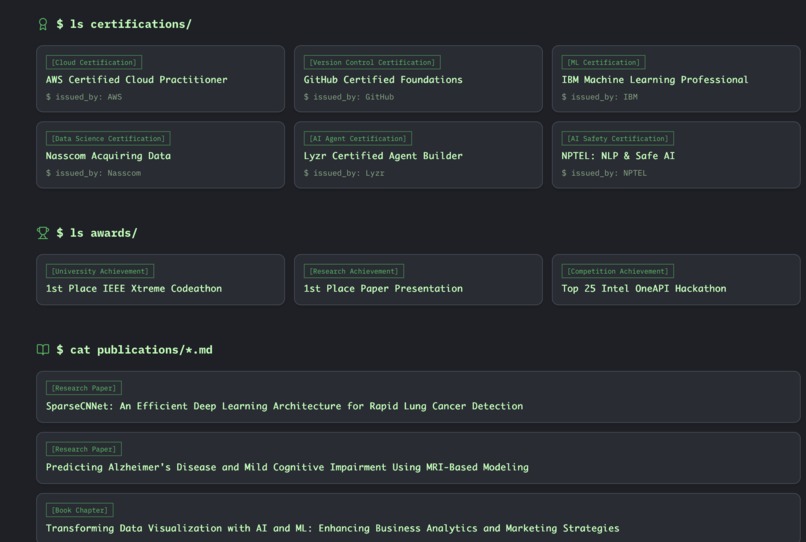
Task: Open the Transforming Data Visualization book chapter
Action: (418, 518)
